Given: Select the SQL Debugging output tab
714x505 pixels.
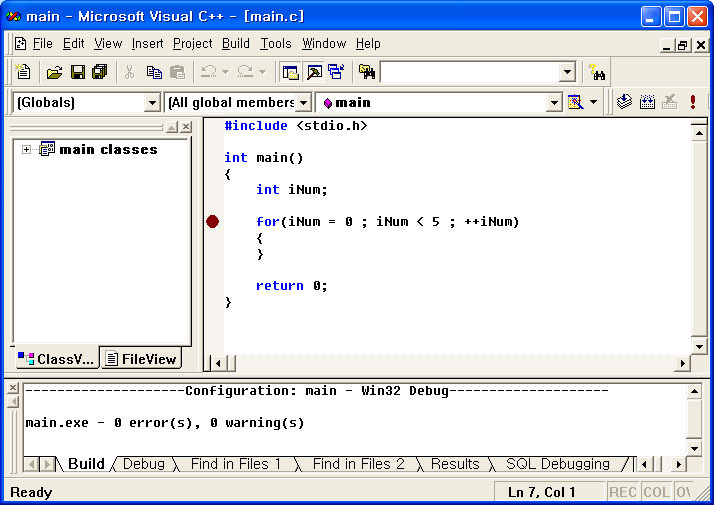Looking at the screenshot, I should [557, 464].
